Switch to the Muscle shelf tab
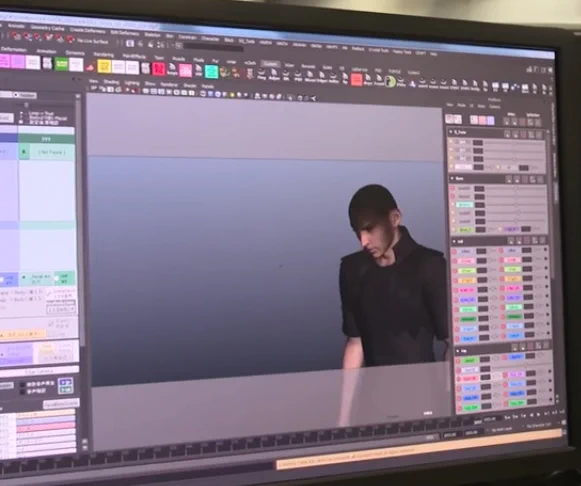581x486 pixels. (179, 59)
